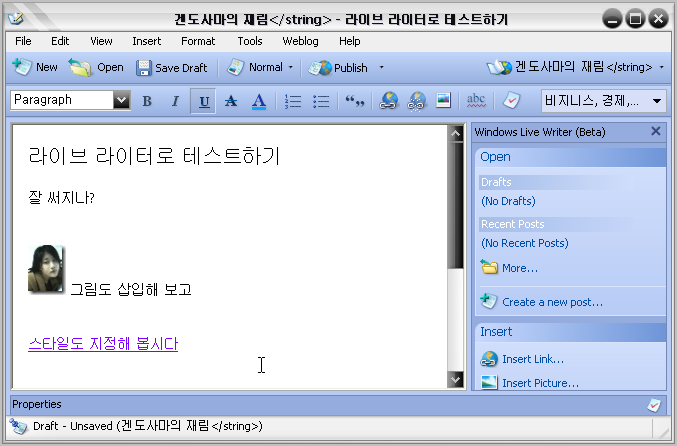Open the Paragraph style dropdown
The image size is (677, 446).
pyautogui.click(x=121, y=100)
